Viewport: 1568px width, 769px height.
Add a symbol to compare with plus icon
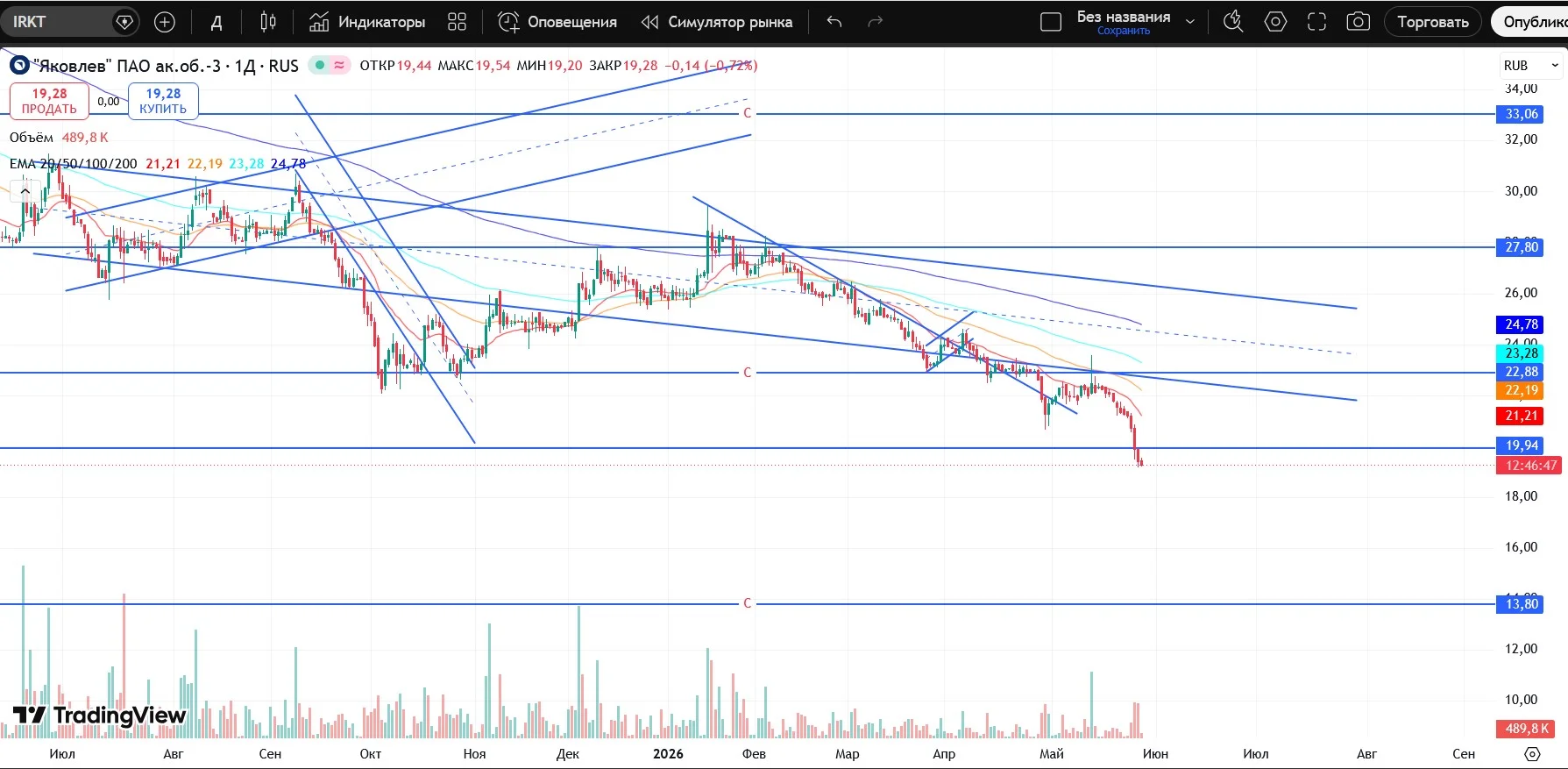click(165, 22)
